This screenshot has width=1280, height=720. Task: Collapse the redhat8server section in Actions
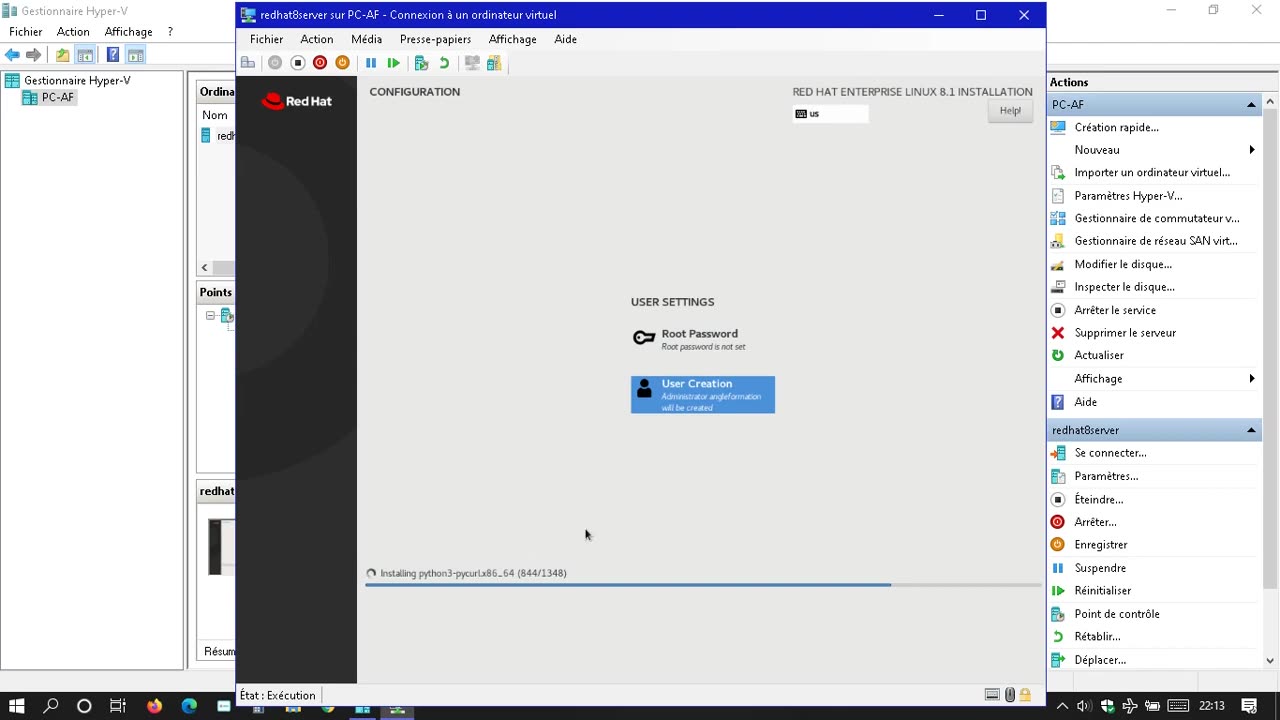point(1251,430)
